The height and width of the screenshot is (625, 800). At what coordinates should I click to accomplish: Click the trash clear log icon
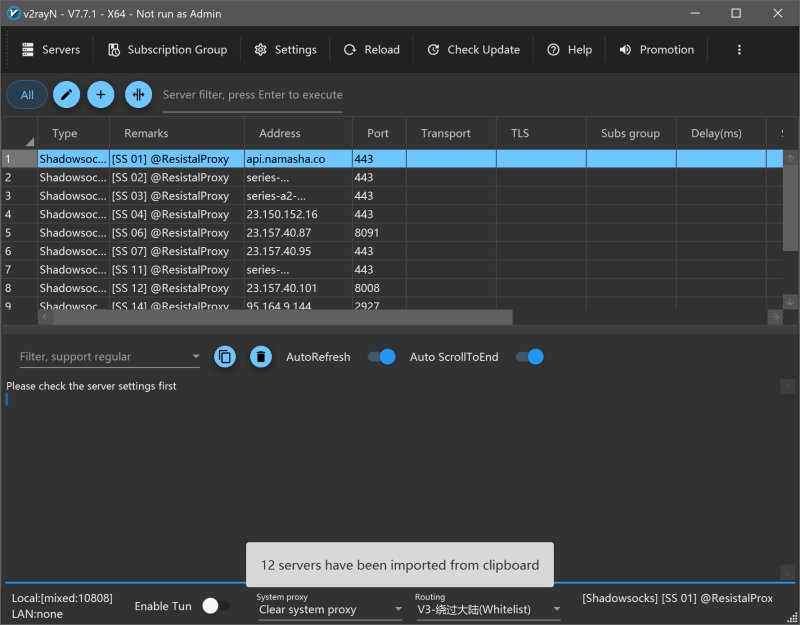pos(260,357)
